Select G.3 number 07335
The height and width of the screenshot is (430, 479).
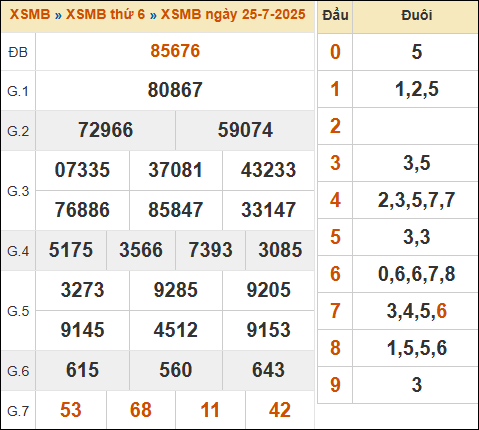point(82,170)
